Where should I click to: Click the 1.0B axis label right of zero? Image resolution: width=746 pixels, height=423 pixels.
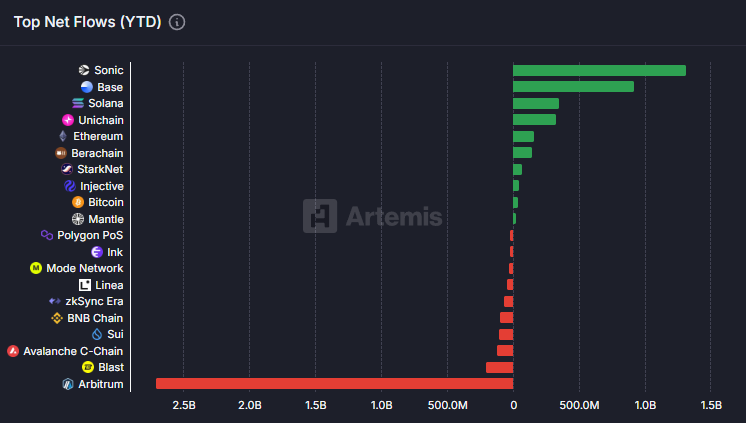645,405
